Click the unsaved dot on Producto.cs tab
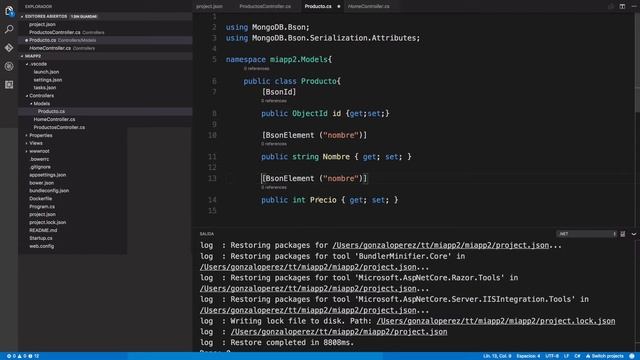 pos(339,7)
